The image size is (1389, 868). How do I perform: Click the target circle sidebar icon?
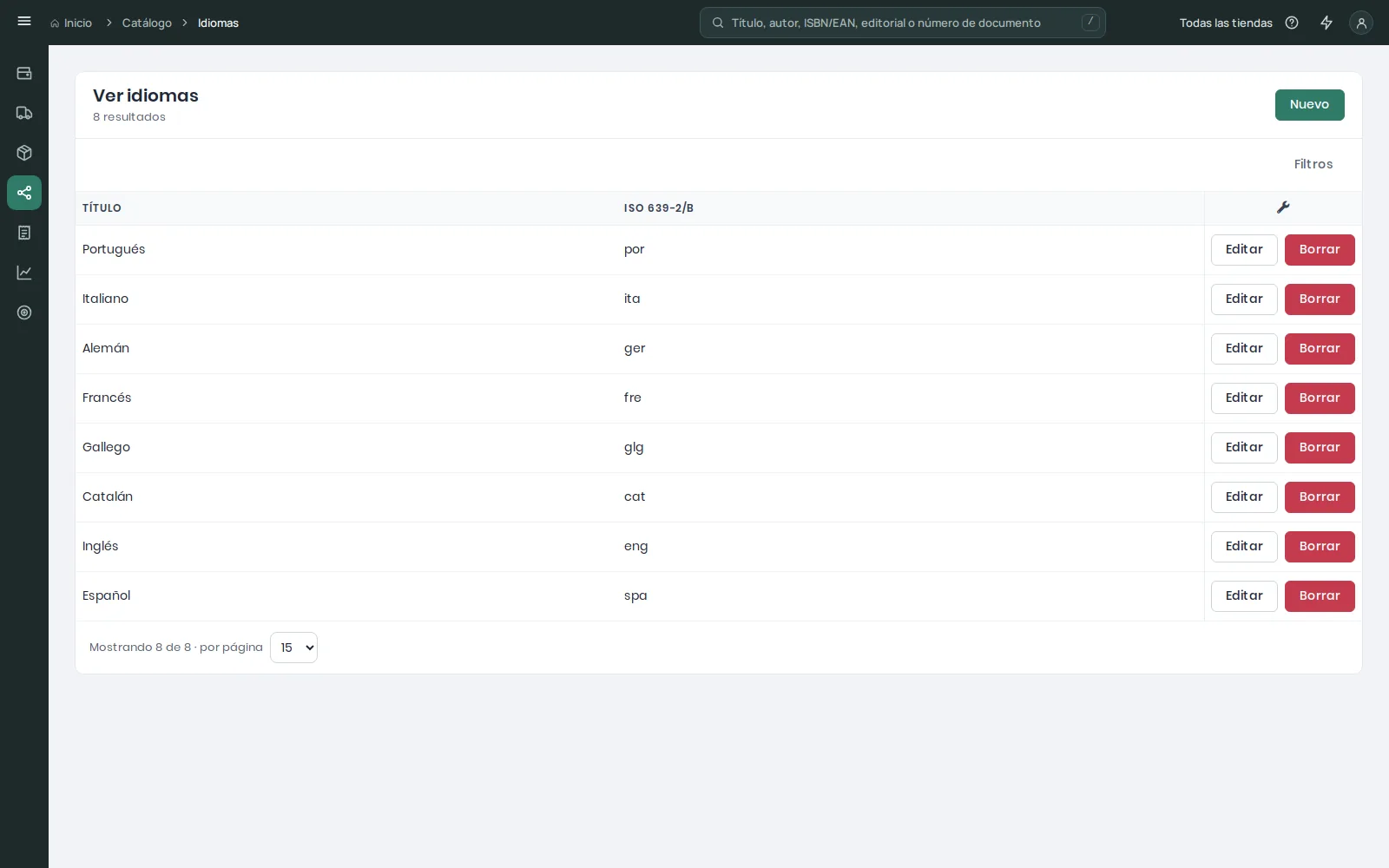click(x=24, y=312)
